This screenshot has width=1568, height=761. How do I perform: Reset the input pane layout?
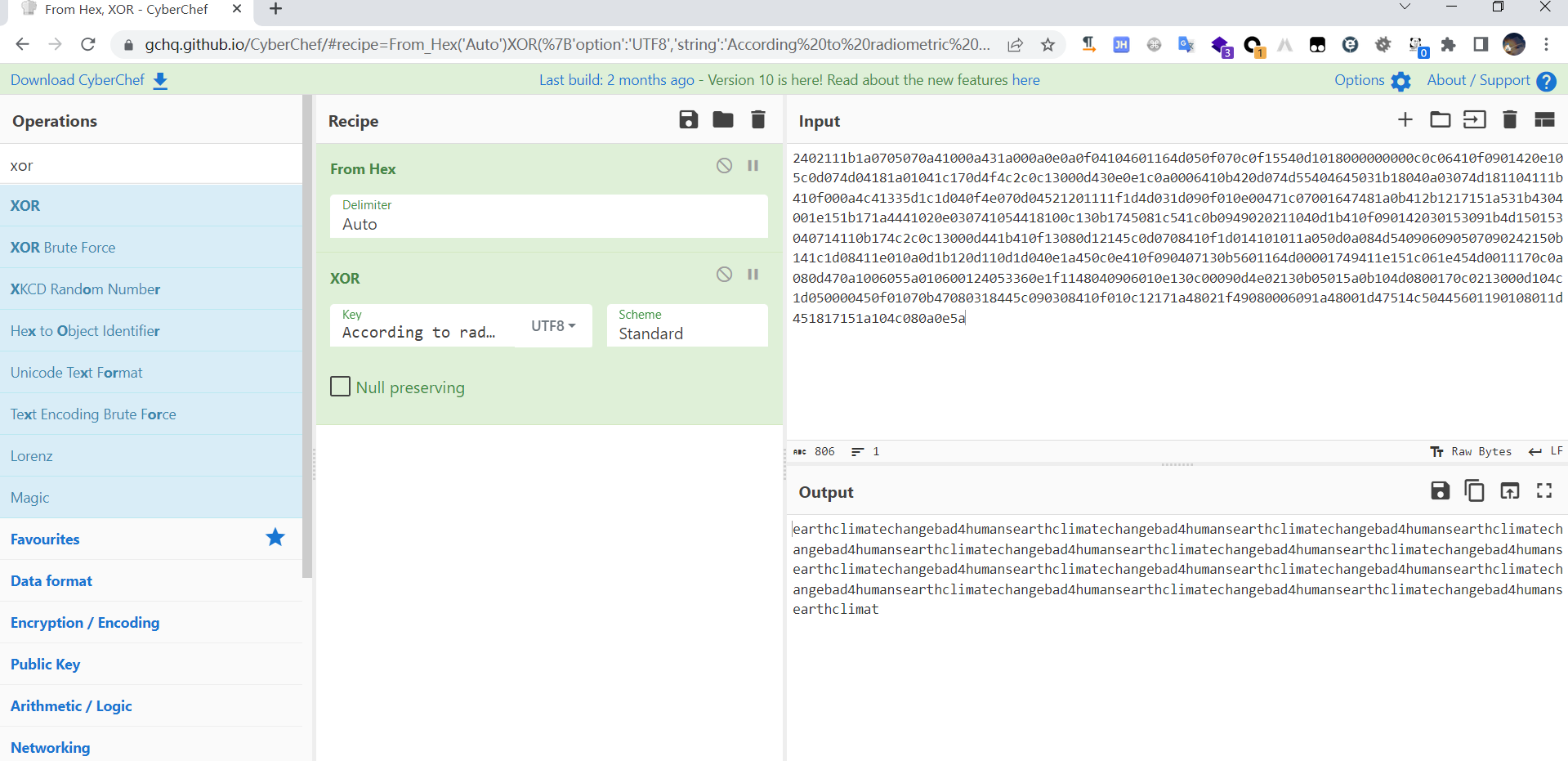point(1544,120)
